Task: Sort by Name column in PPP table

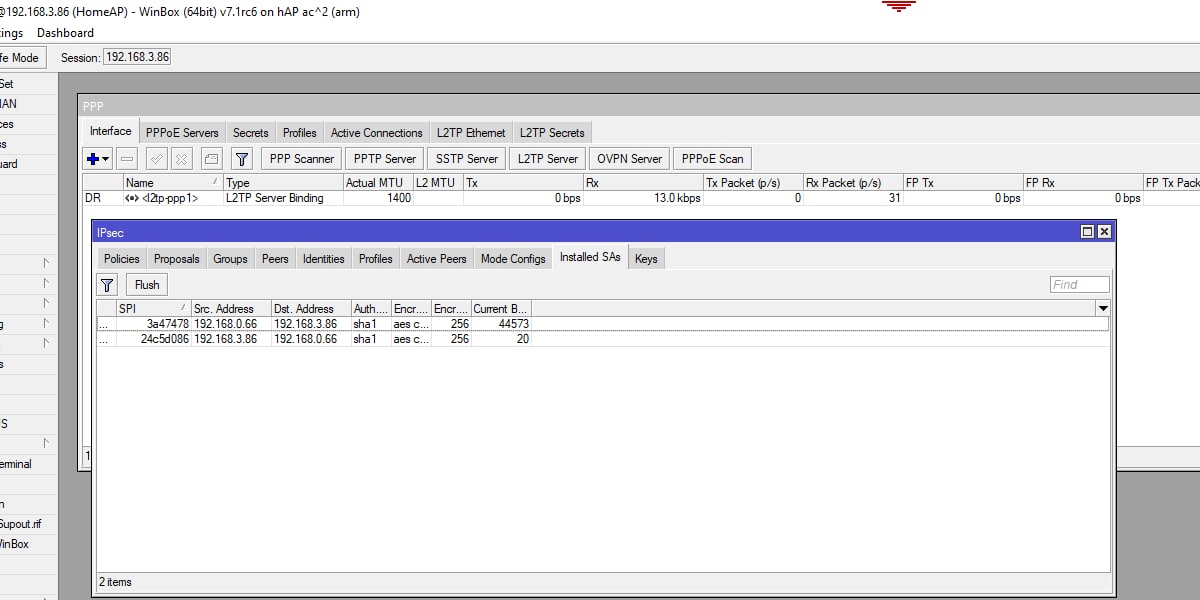Action: (x=172, y=183)
